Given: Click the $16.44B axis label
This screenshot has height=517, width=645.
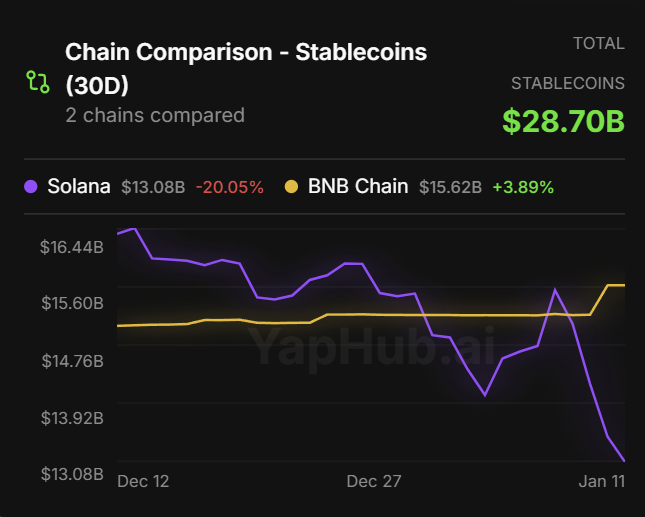Looking at the screenshot, I should (72, 246).
